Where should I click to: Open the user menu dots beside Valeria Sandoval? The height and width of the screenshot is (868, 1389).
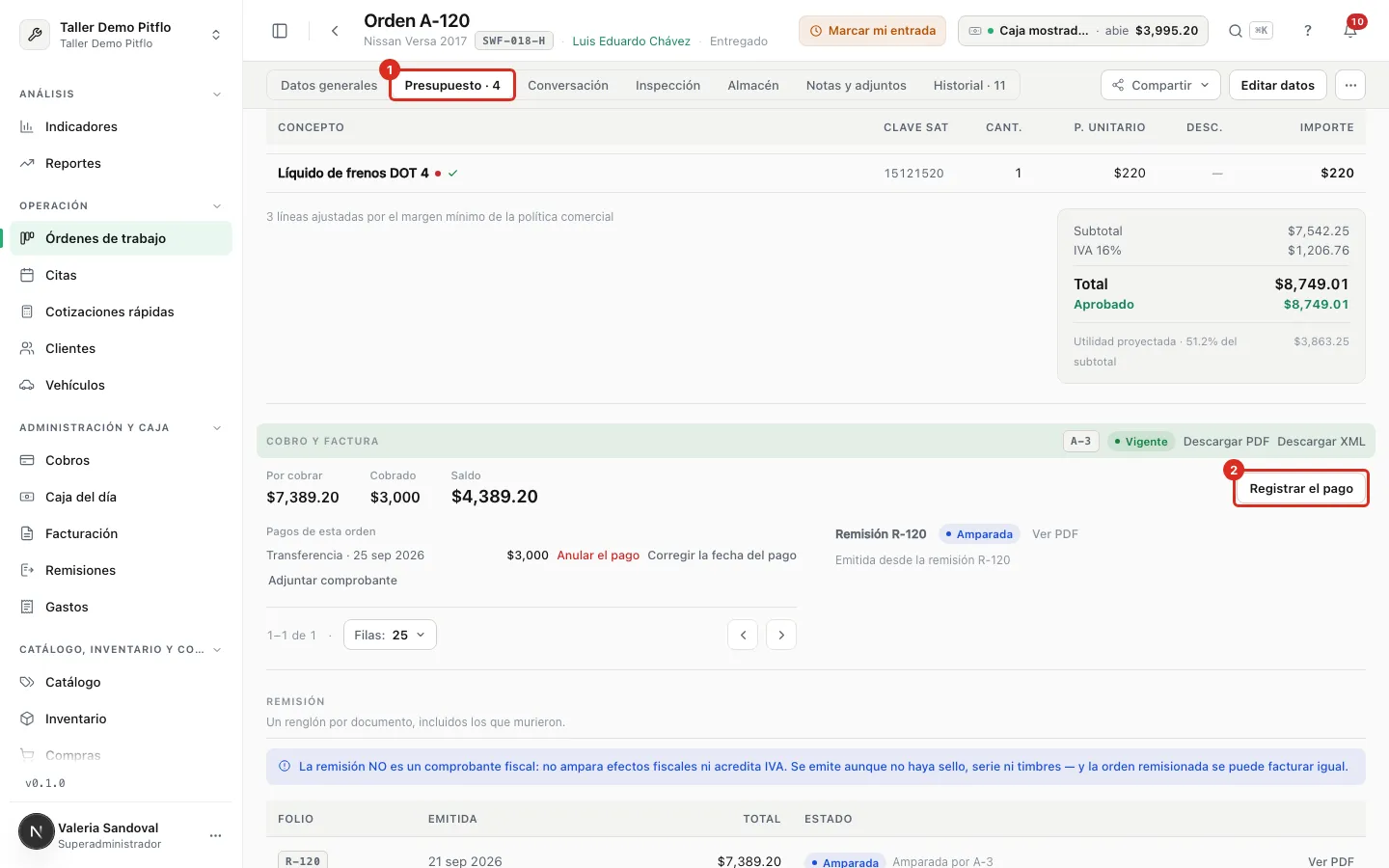(215, 835)
